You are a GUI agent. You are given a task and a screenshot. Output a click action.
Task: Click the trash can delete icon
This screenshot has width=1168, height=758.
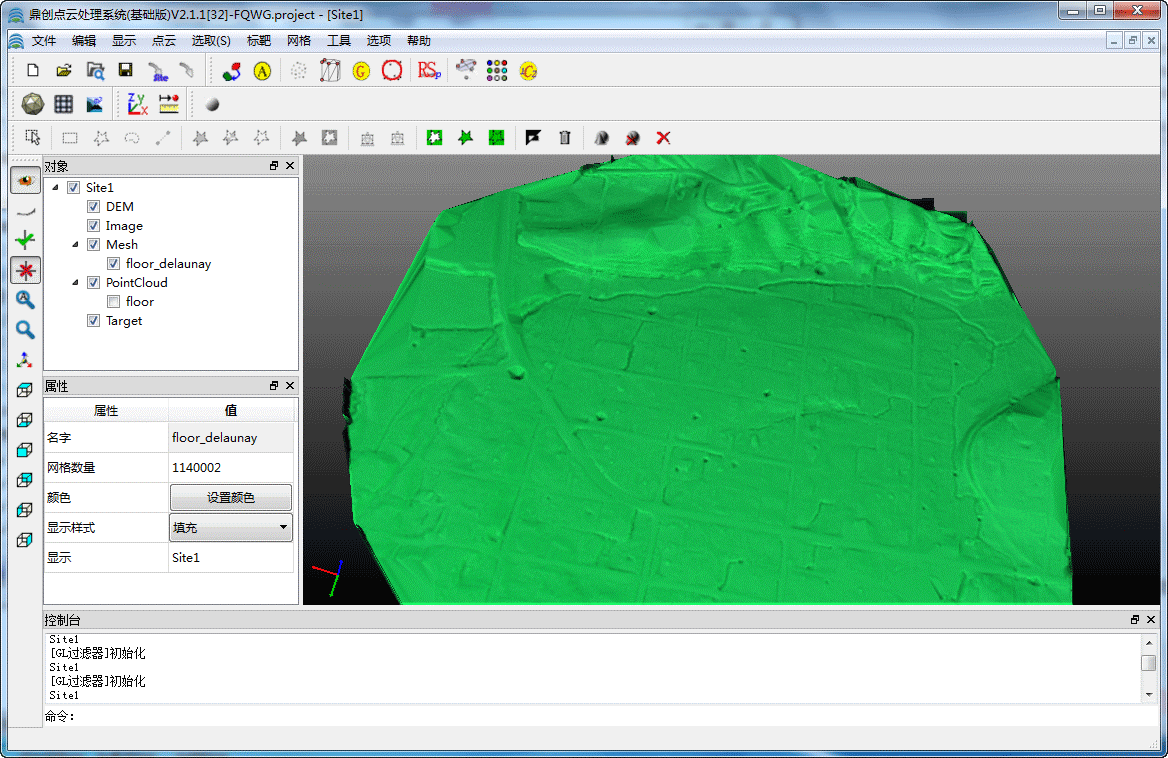(x=565, y=138)
